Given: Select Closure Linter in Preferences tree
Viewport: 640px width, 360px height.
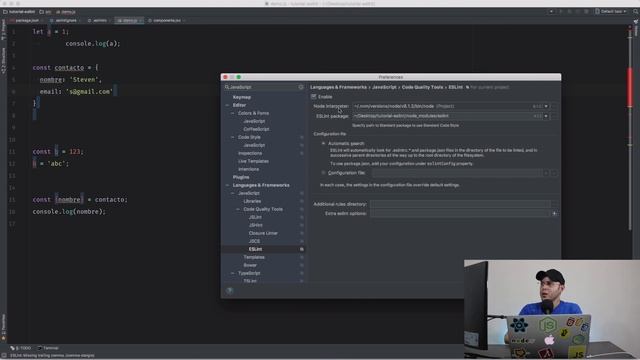Looking at the screenshot, I should click(x=263, y=233).
